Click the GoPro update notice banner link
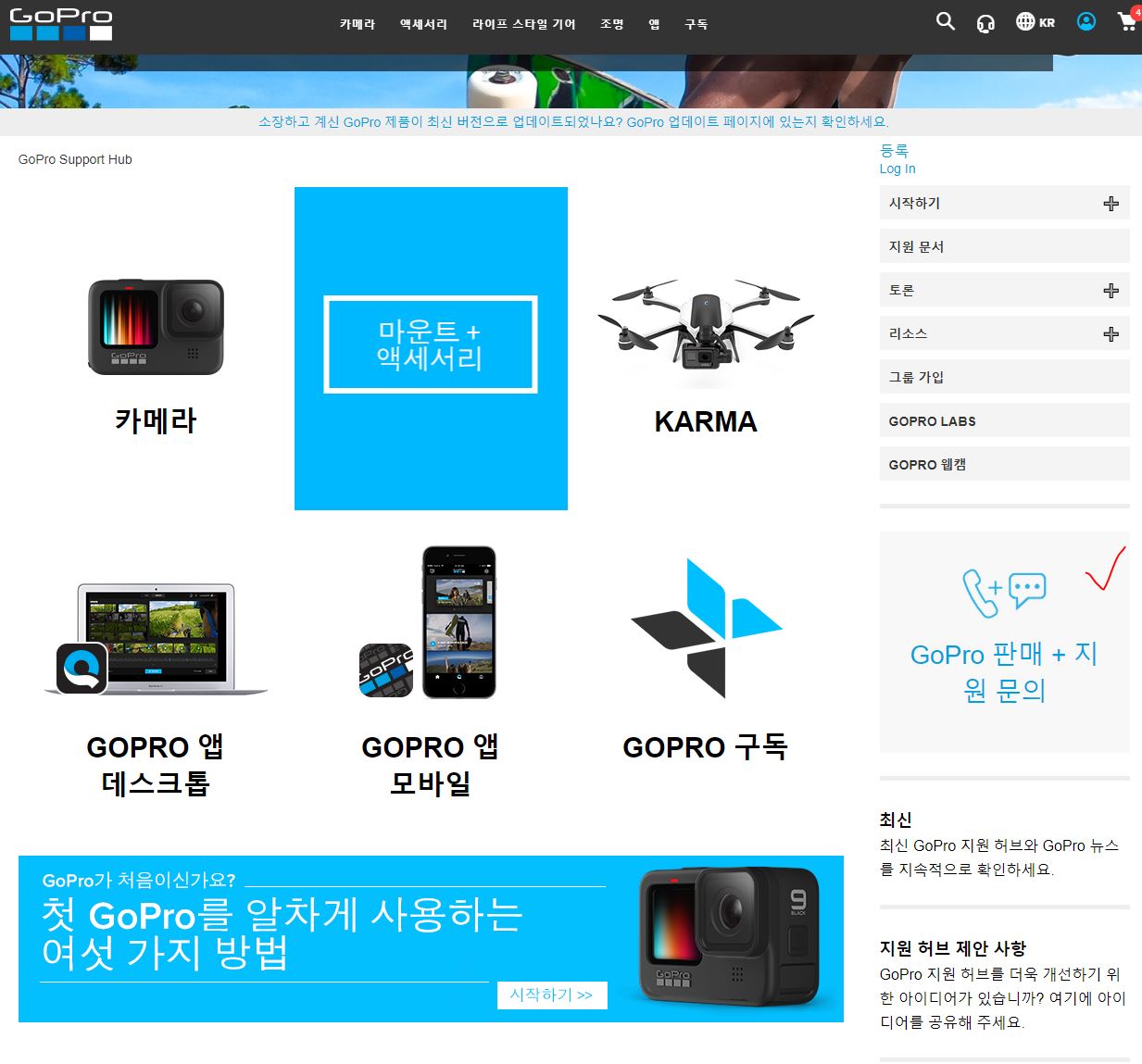Viewport: 1142px width, 1064px height. pyautogui.click(x=573, y=121)
